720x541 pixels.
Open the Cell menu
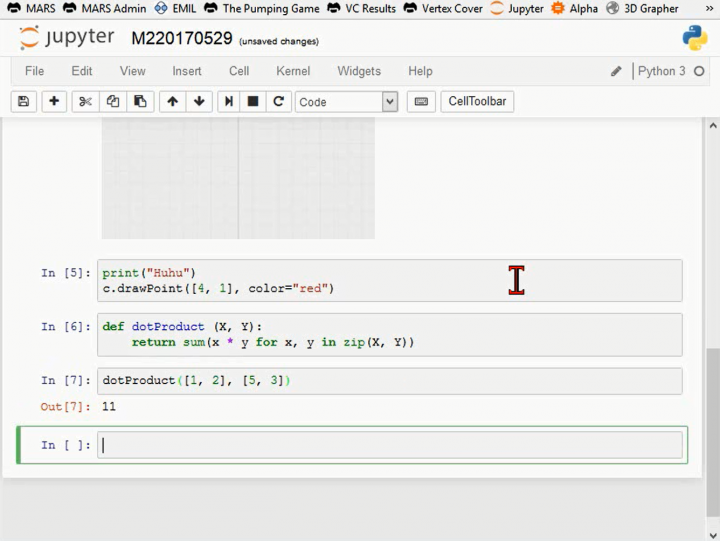click(239, 71)
